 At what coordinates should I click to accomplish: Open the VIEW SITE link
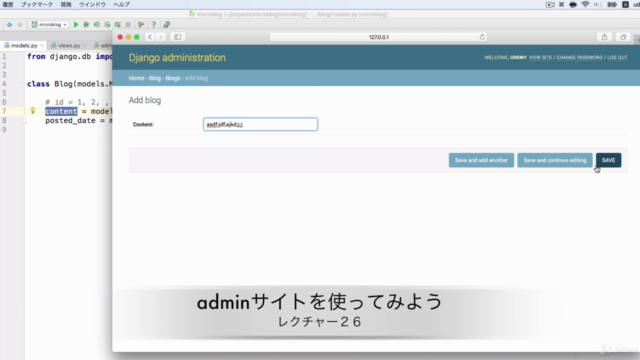coord(540,58)
